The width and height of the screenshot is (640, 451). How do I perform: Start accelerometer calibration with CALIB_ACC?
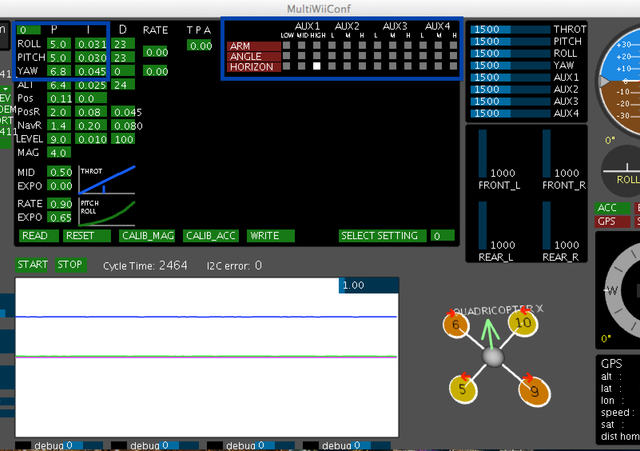[211, 235]
